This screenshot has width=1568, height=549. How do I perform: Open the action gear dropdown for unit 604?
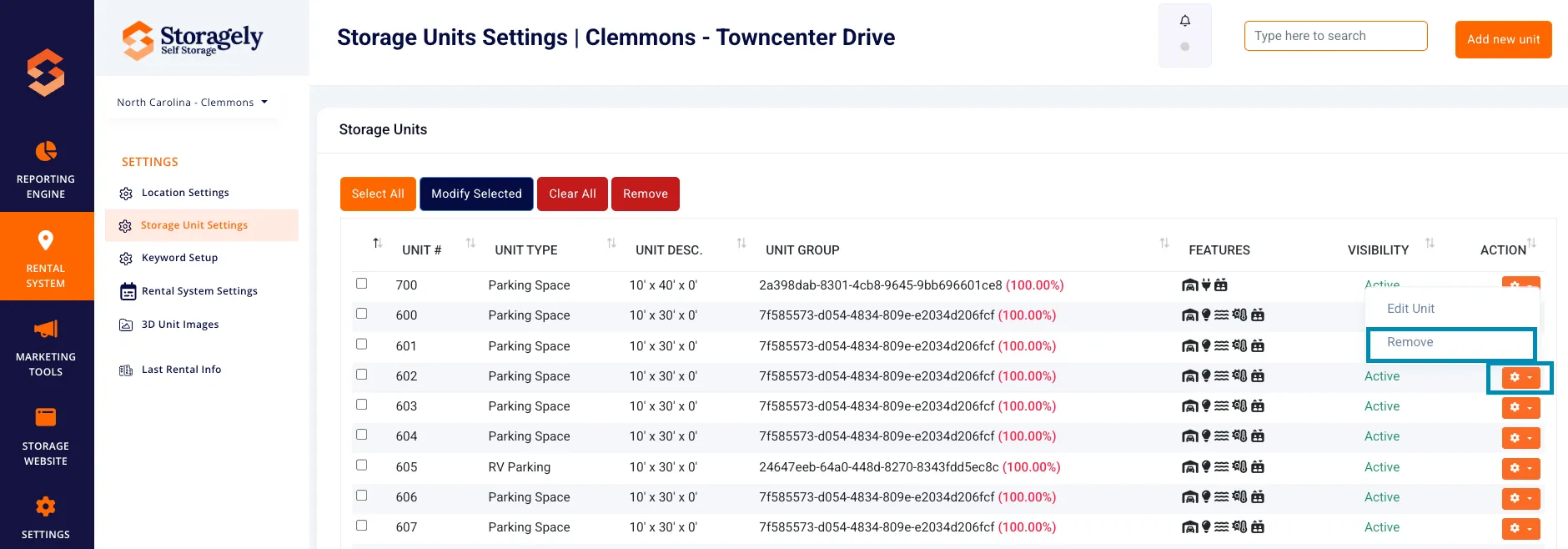(x=1520, y=437)
